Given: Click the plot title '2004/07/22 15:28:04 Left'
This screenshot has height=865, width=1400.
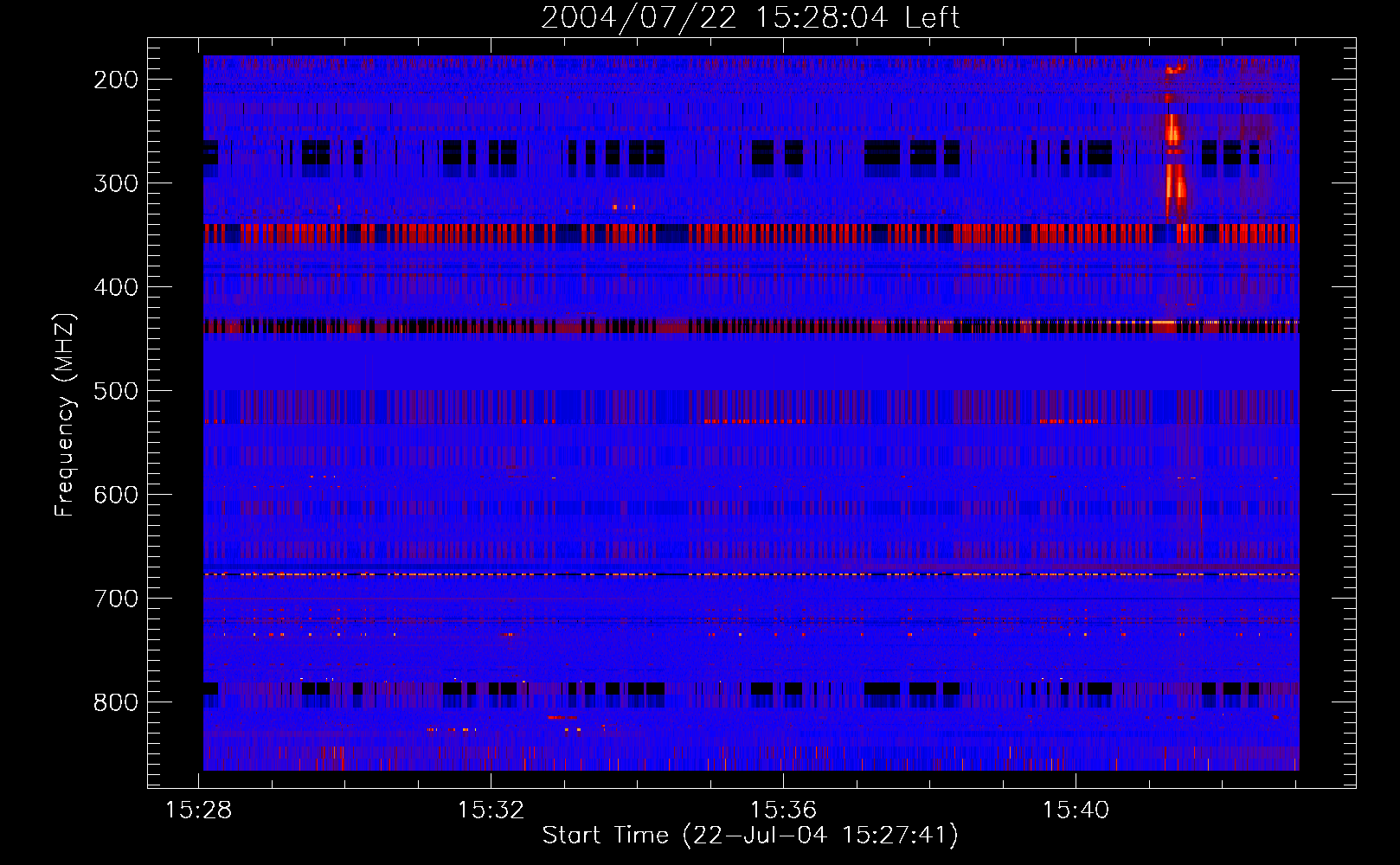Looking at the screenshot, I should coord(750,17).
